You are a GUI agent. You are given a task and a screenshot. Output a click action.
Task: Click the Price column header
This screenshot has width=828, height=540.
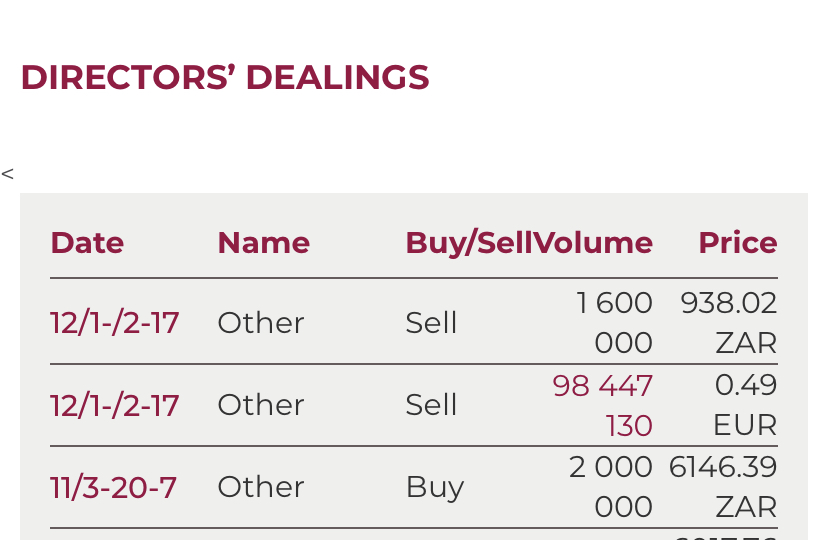point(737,243)
